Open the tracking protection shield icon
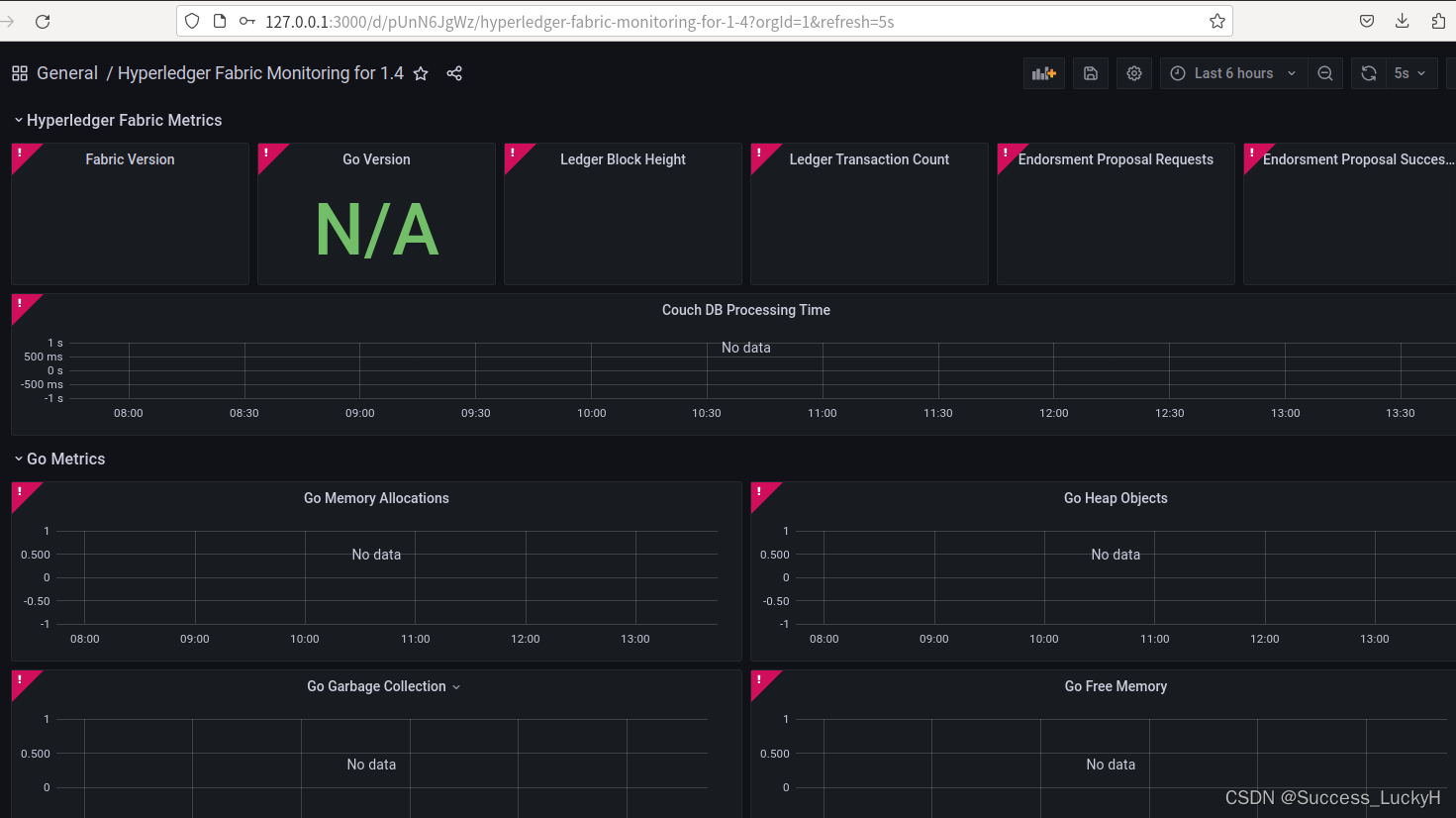 (x=191, y=20)
